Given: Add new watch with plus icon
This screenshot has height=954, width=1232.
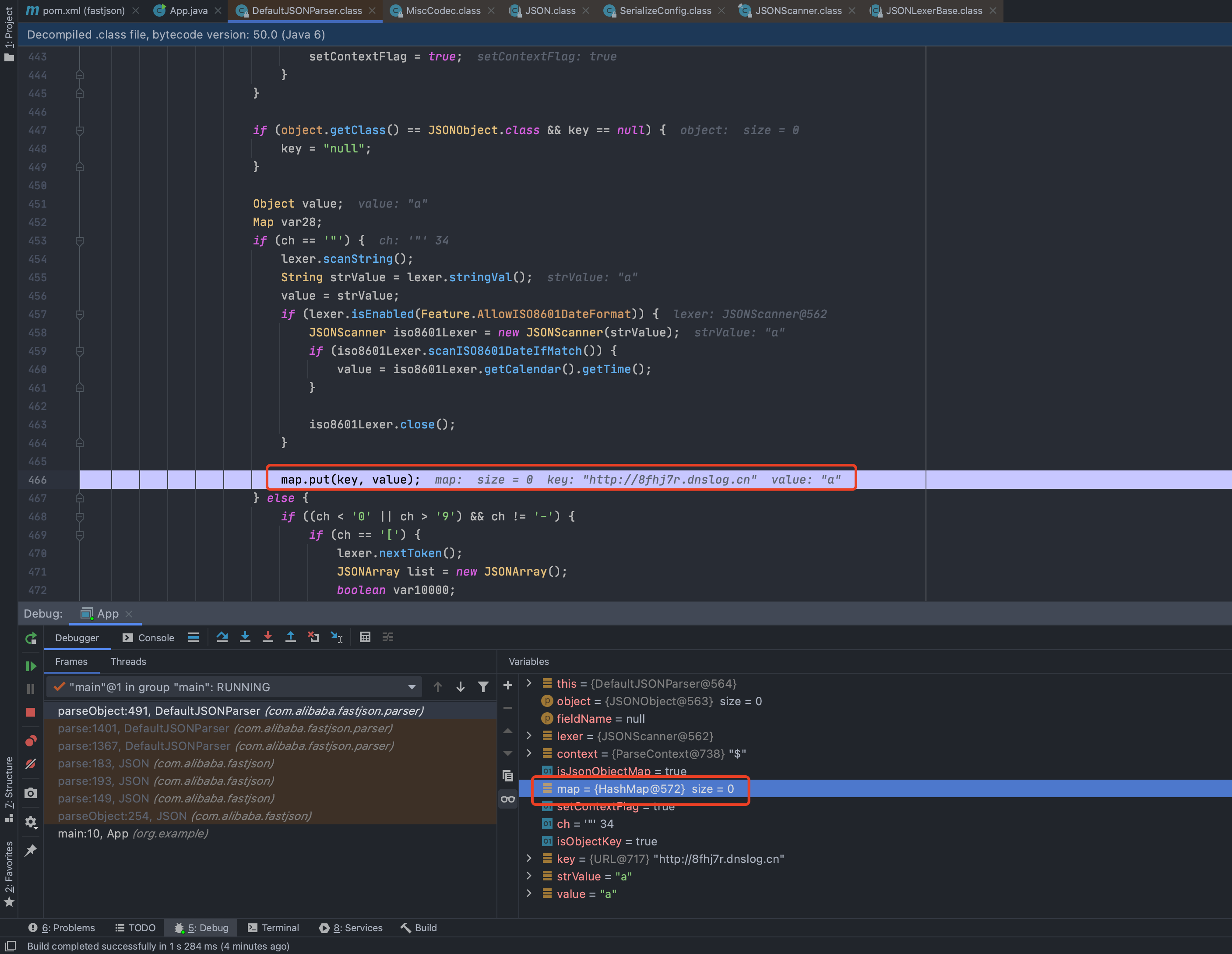Looking at the screenshot, I should click(x=508, y=685).
